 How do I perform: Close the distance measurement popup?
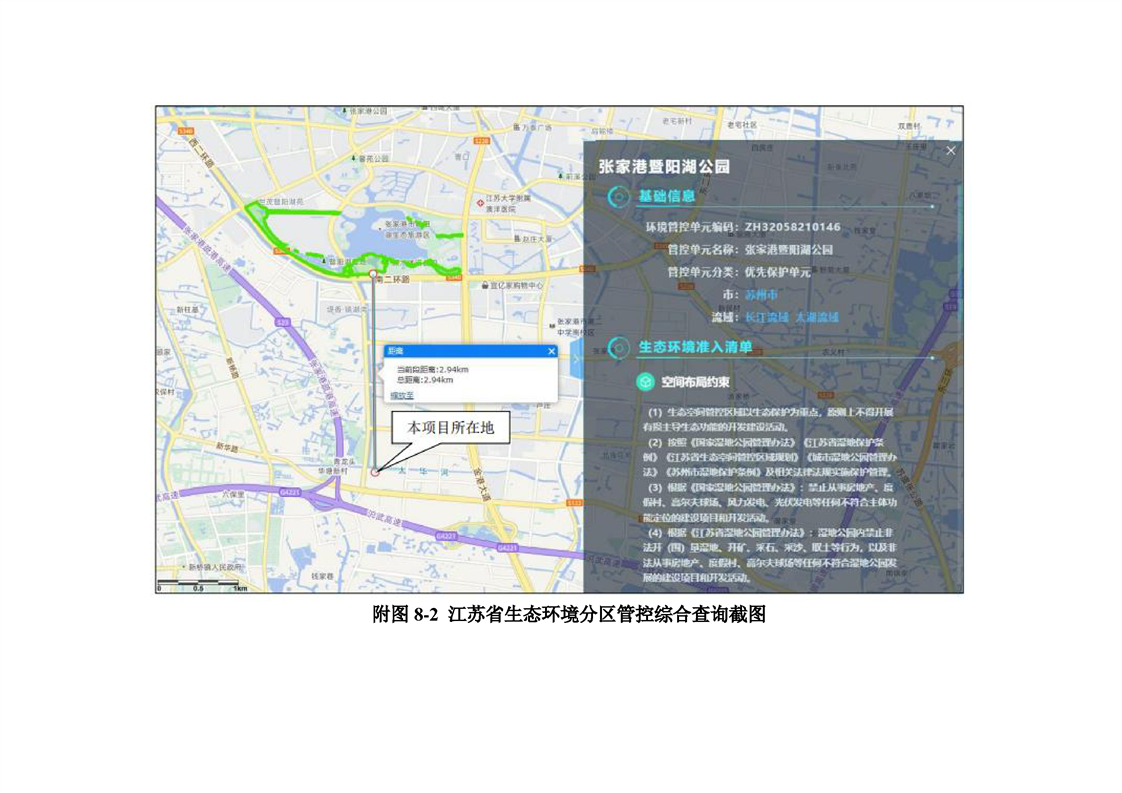[x=551, y=351]
